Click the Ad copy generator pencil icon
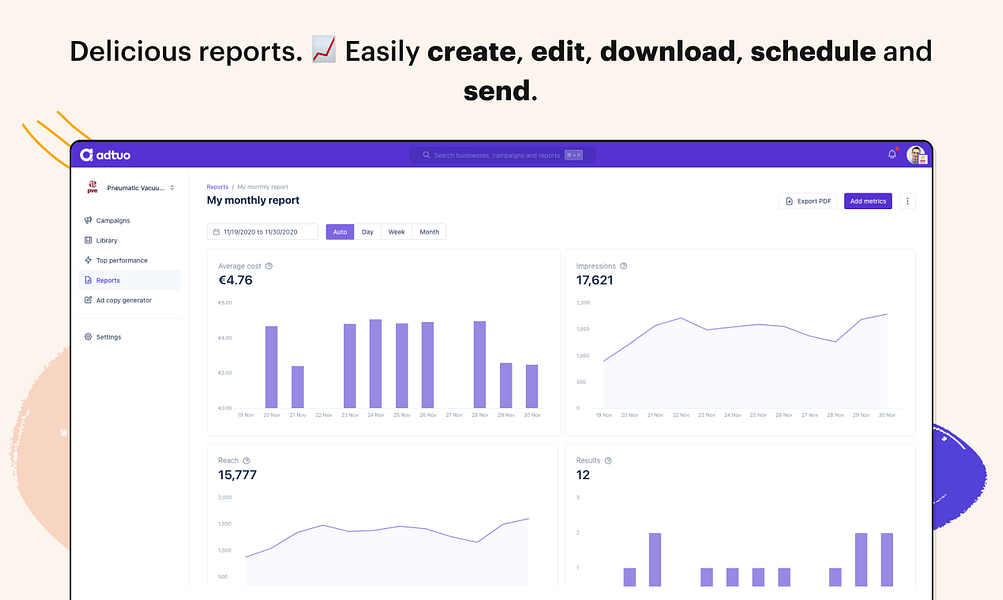Screen dimensions: 1003x600 88,299
